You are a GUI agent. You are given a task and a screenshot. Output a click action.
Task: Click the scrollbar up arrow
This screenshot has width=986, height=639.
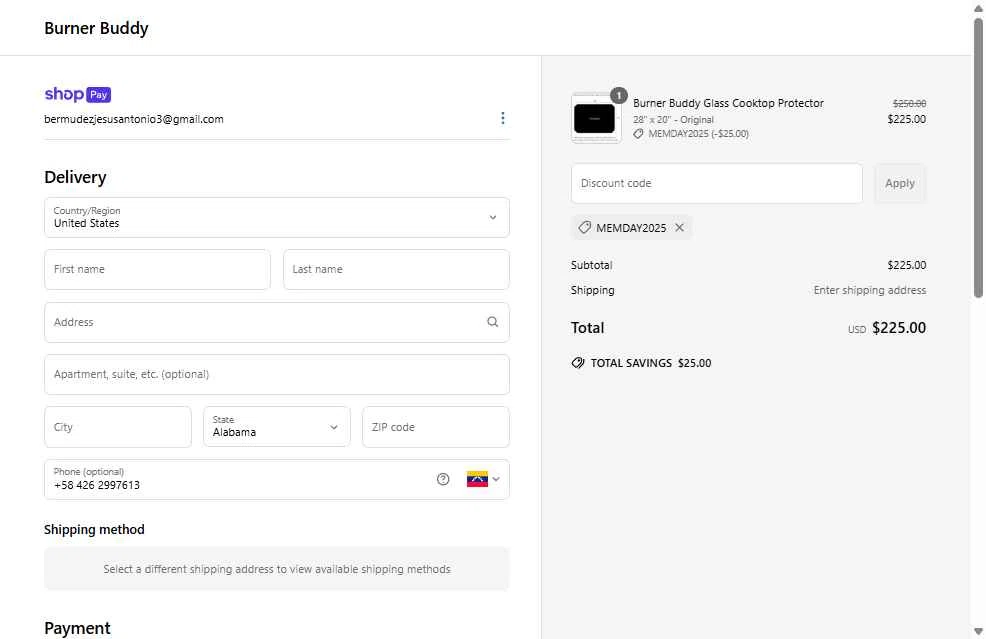978,8
